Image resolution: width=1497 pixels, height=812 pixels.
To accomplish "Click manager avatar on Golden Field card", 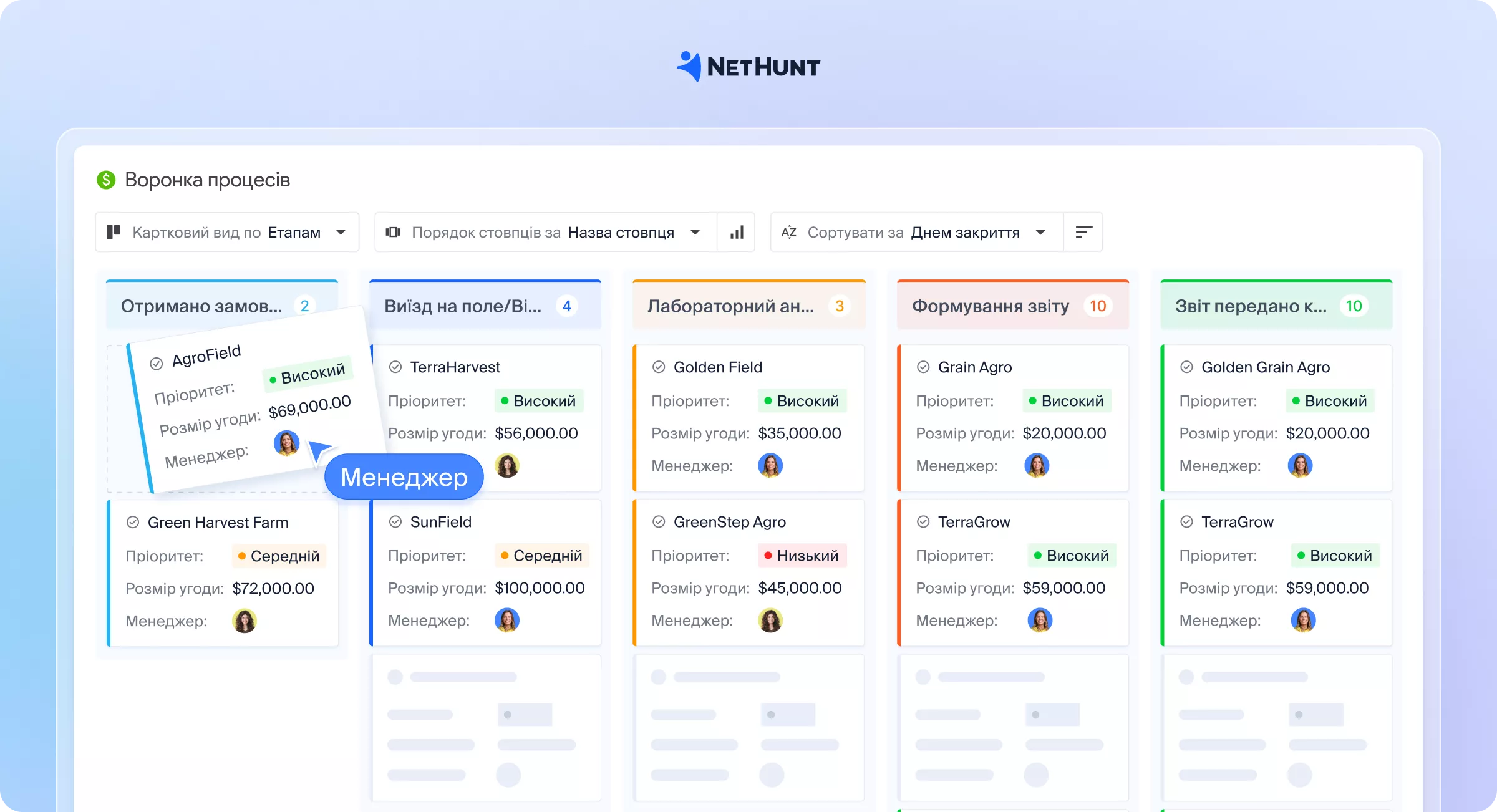I will click(770, 465).
